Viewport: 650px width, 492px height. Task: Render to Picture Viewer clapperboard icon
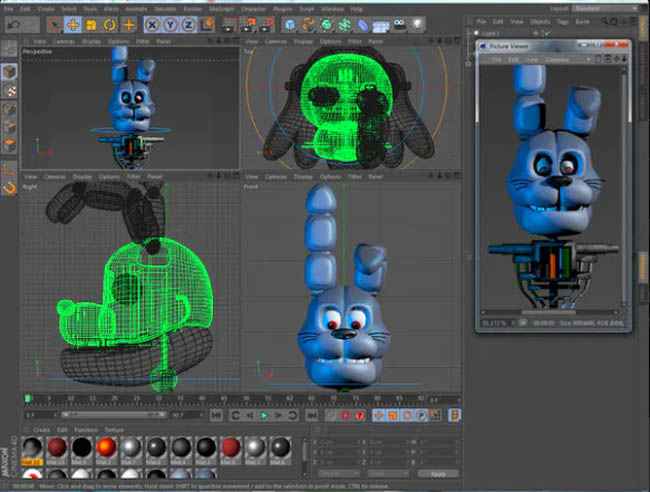(x=249, y=25)
